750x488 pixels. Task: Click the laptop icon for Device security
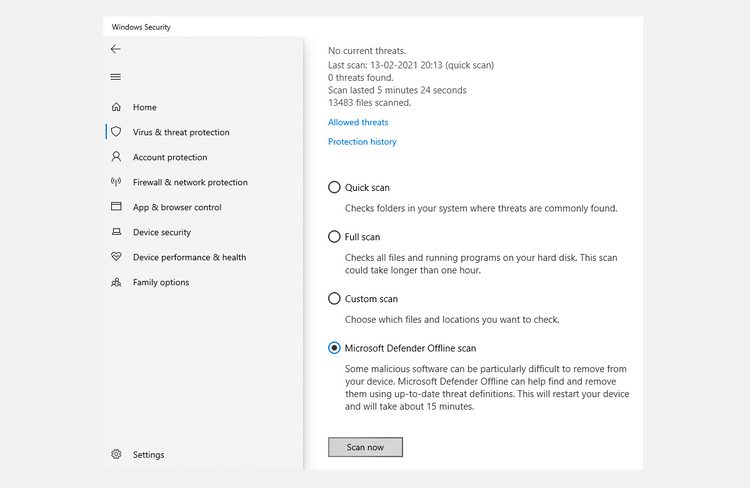pyautogui.click(x=116, y=232)
